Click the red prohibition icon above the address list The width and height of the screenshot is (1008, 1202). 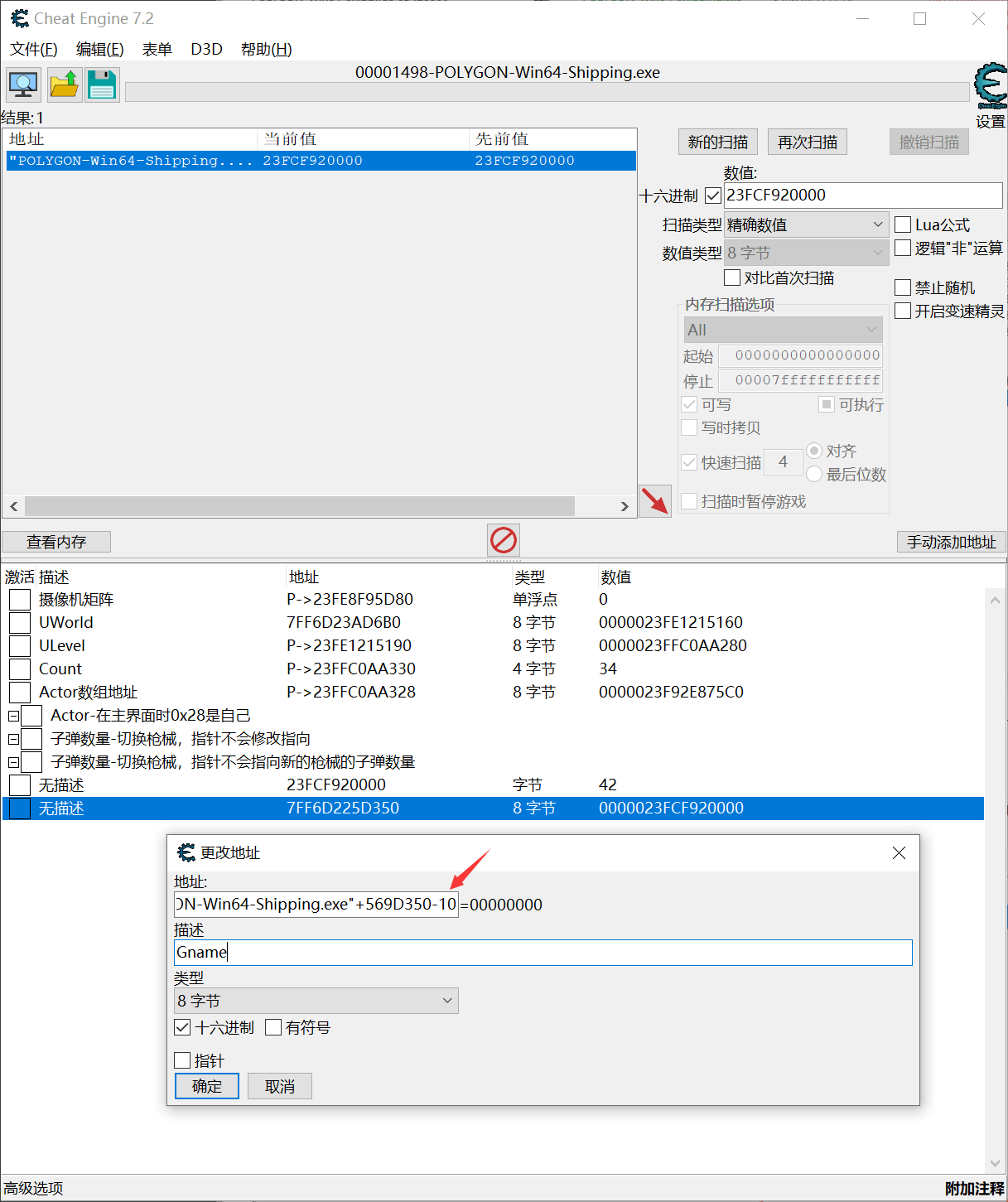tap(502, 540)
